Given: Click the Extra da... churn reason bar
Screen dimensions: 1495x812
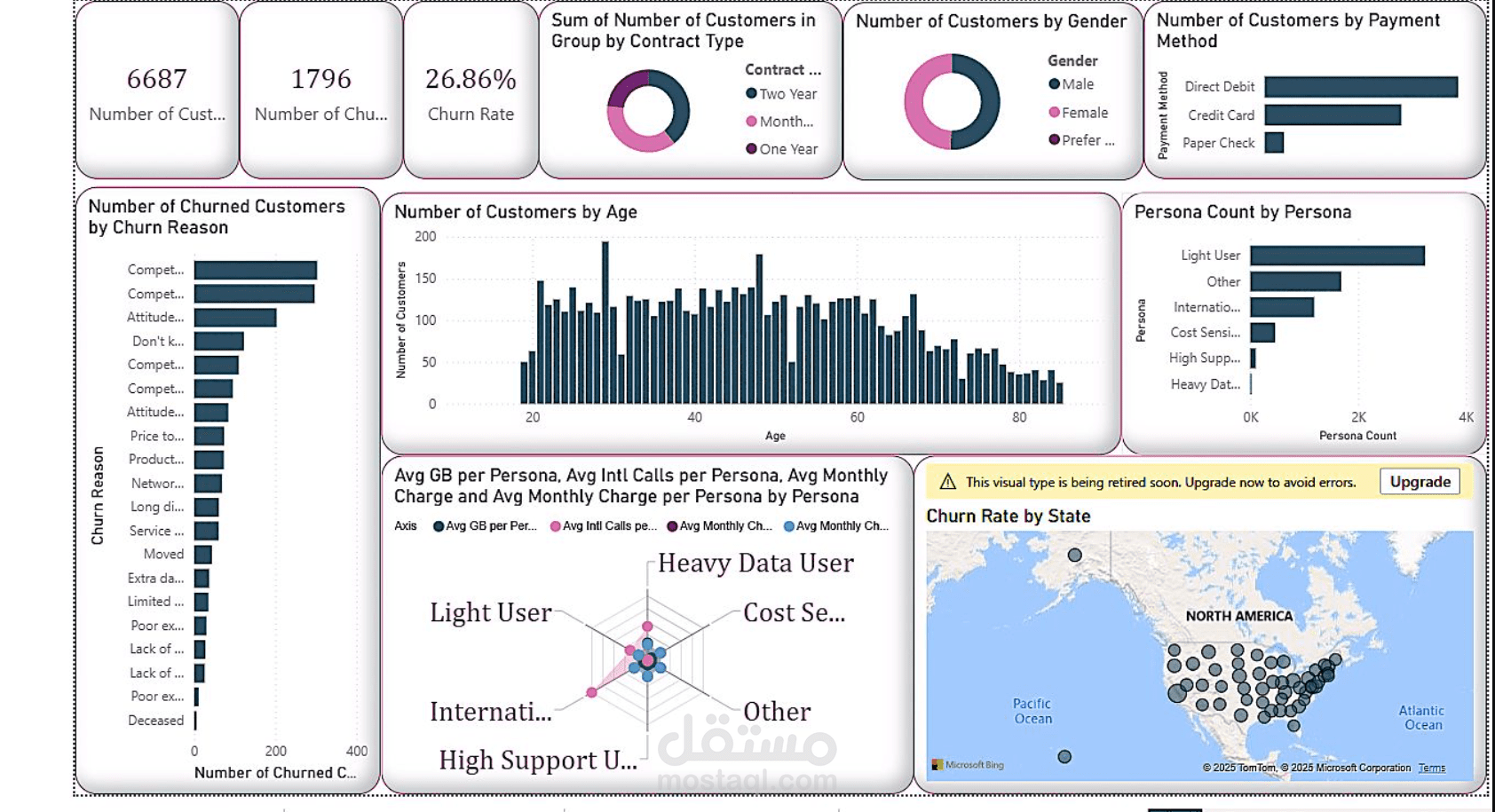Looking at the screenshot, I should point(202,579).
